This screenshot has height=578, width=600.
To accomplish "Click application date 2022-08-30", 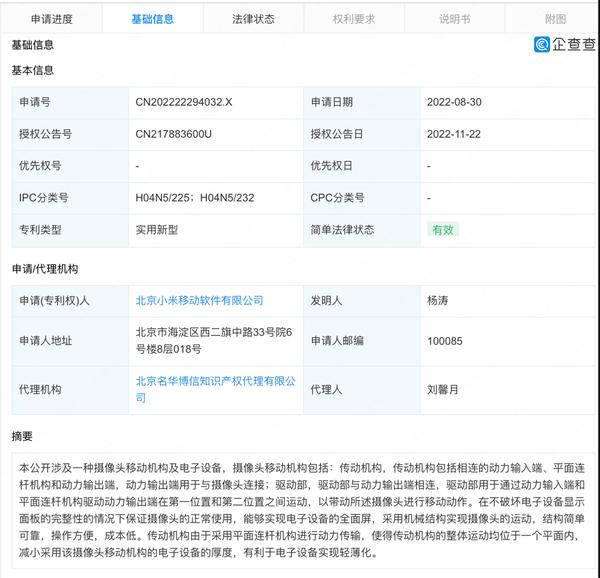I will point(454,102).
